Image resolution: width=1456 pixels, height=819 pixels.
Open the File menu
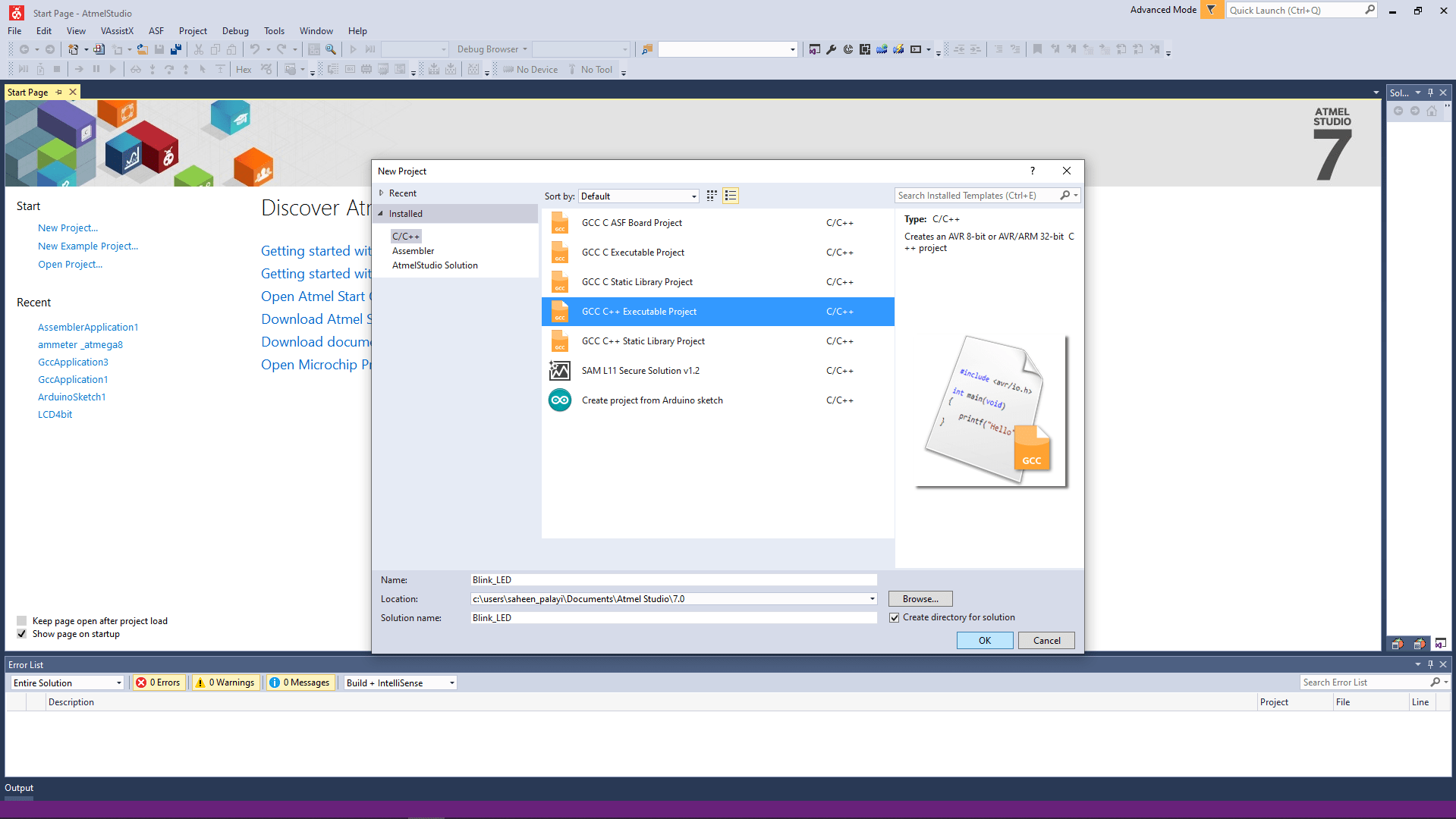[14, 31]
